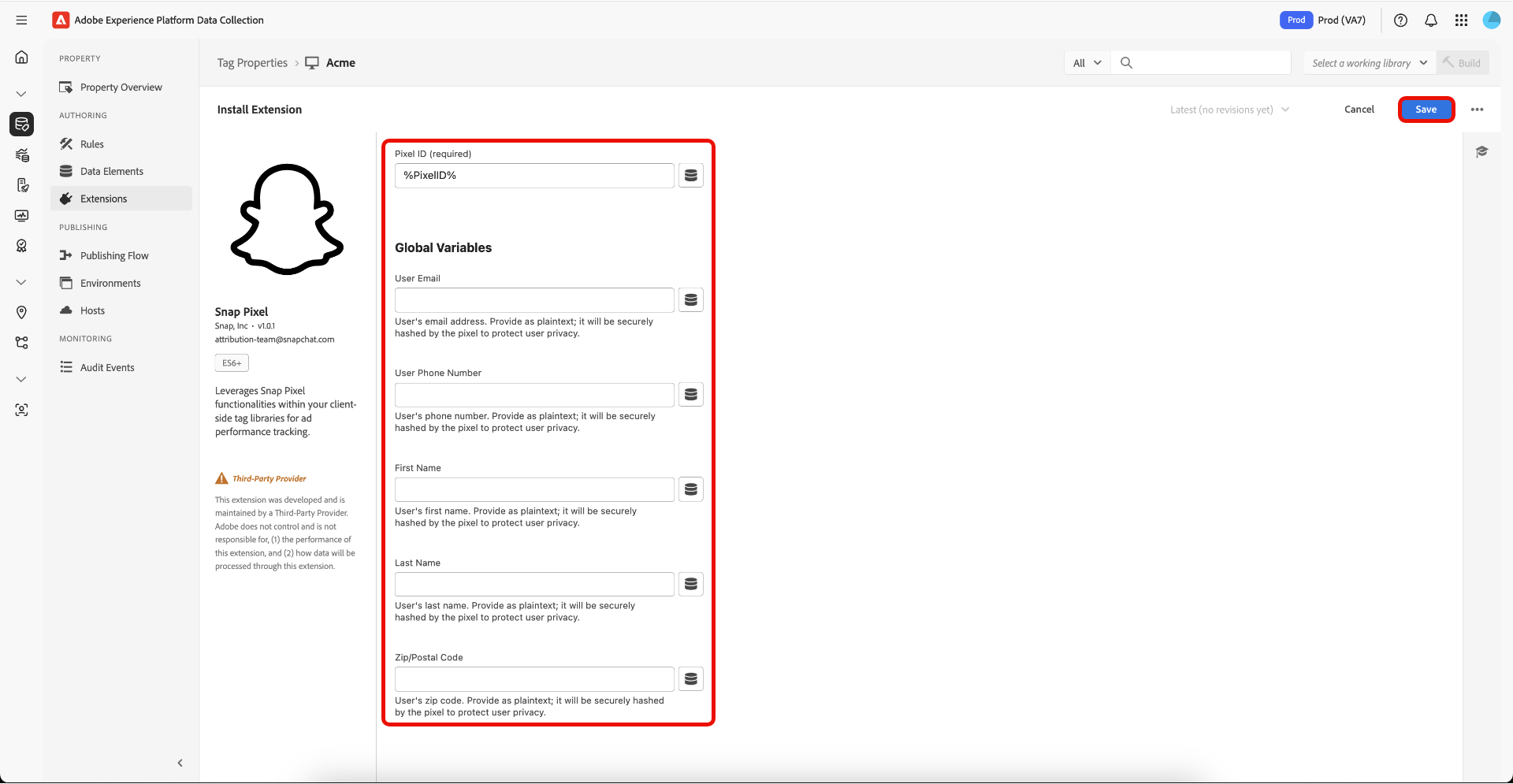Collapse the property sidebar with the arrow
This screenshot has width=1513, height=784.
(180, 763)
